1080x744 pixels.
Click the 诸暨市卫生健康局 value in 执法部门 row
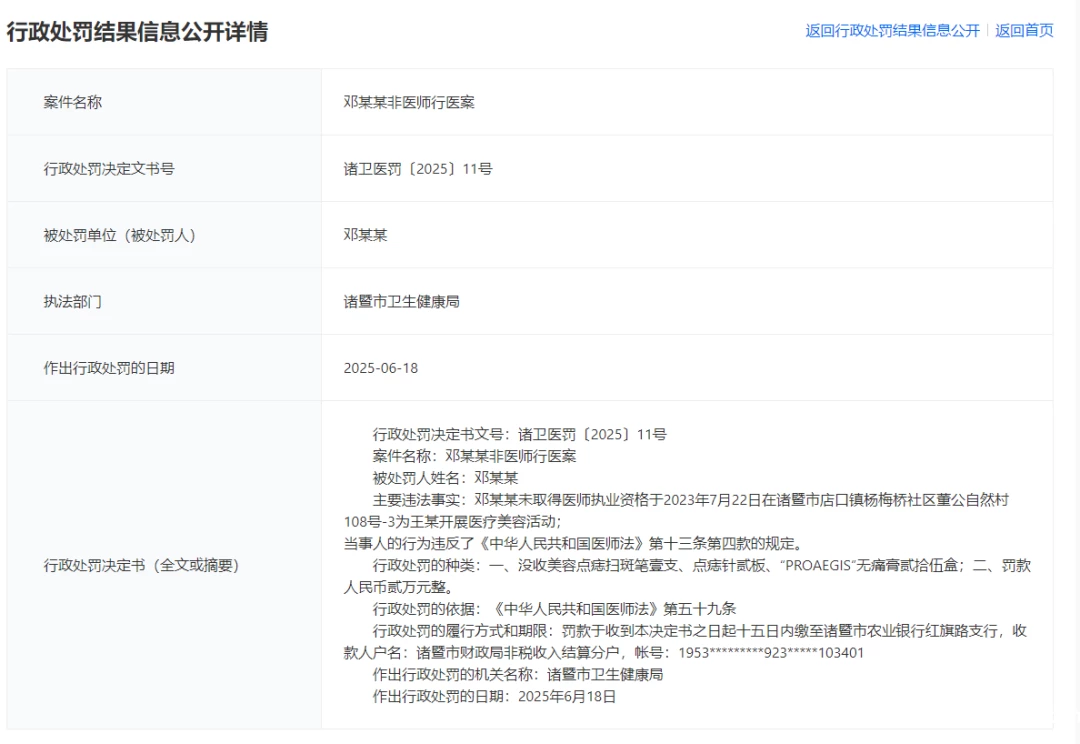(x=401, y=301)
